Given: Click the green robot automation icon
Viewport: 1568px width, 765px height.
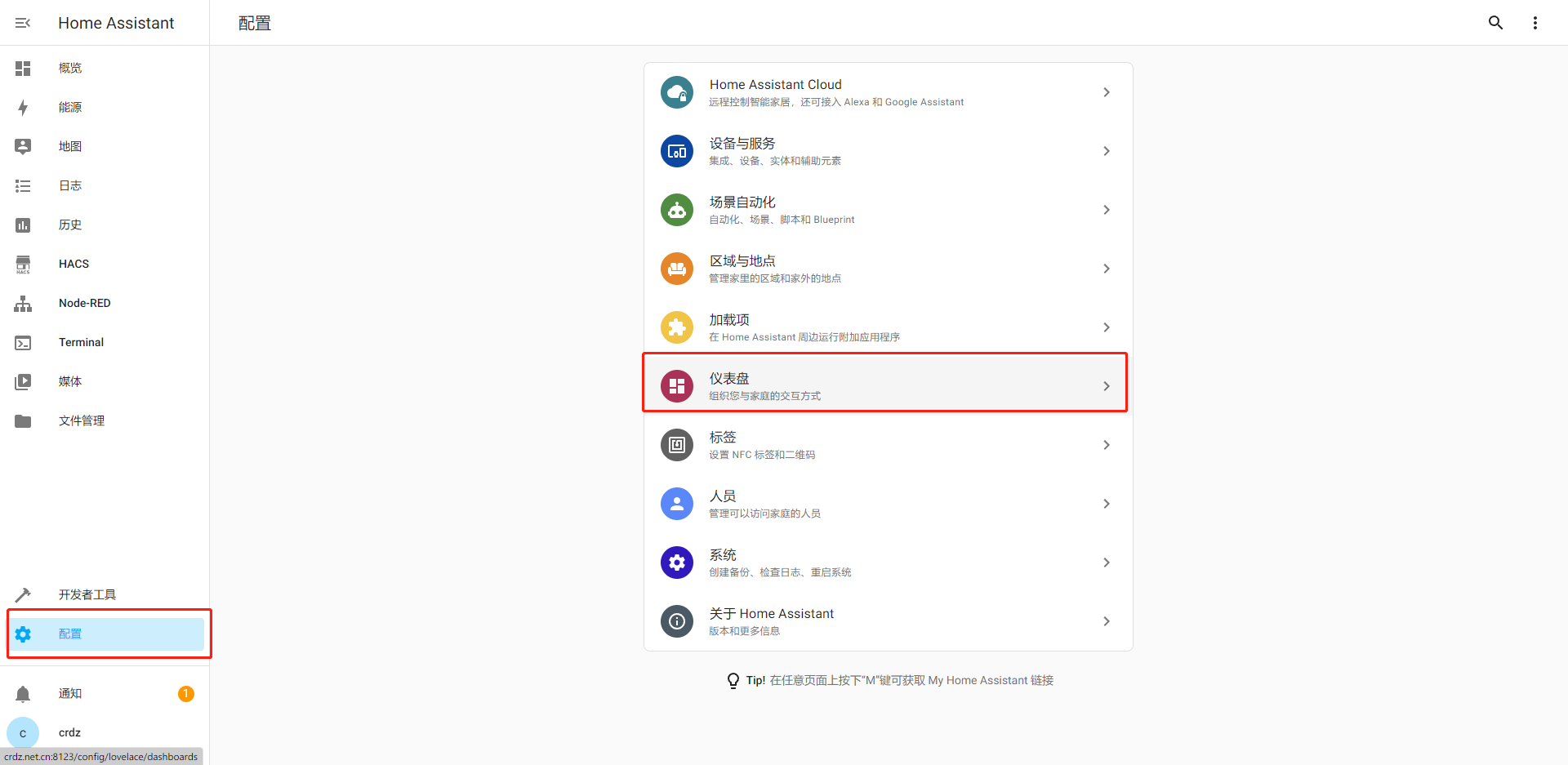Looking at the screenshot, I should click(676, 210).
